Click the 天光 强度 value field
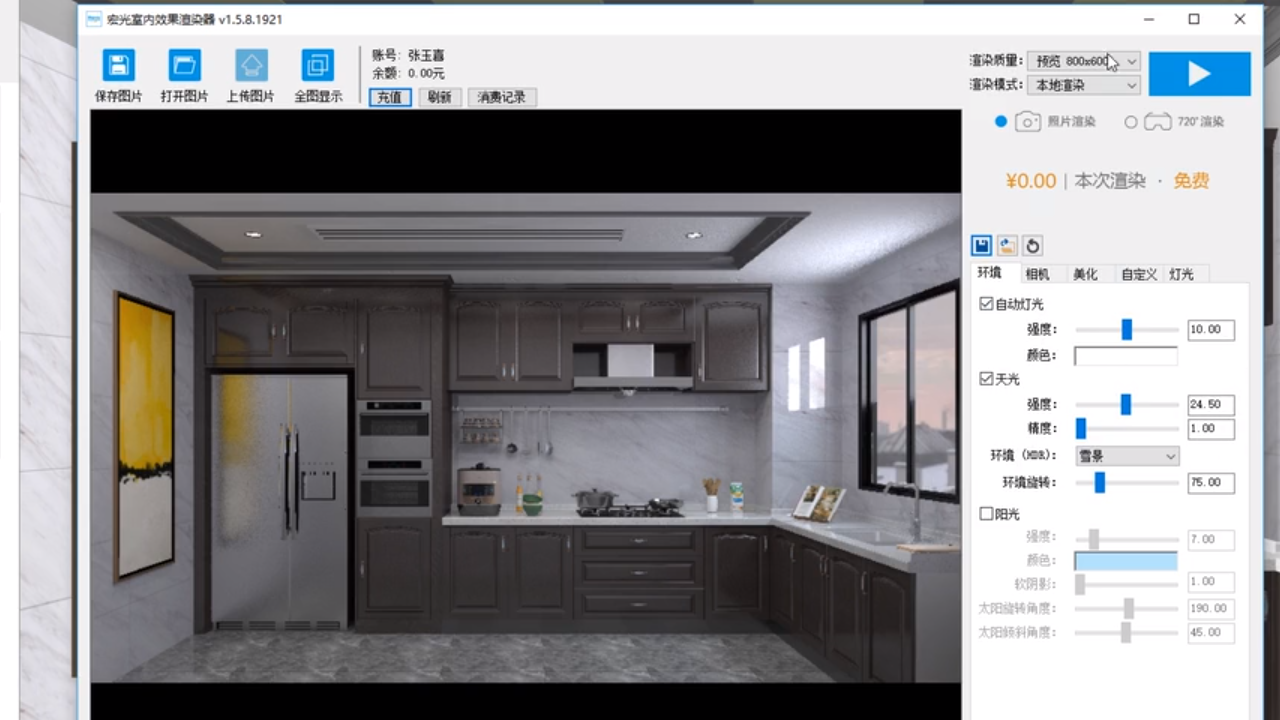The width and height of the screenshot is (1280, 720). pos(1210,405)
